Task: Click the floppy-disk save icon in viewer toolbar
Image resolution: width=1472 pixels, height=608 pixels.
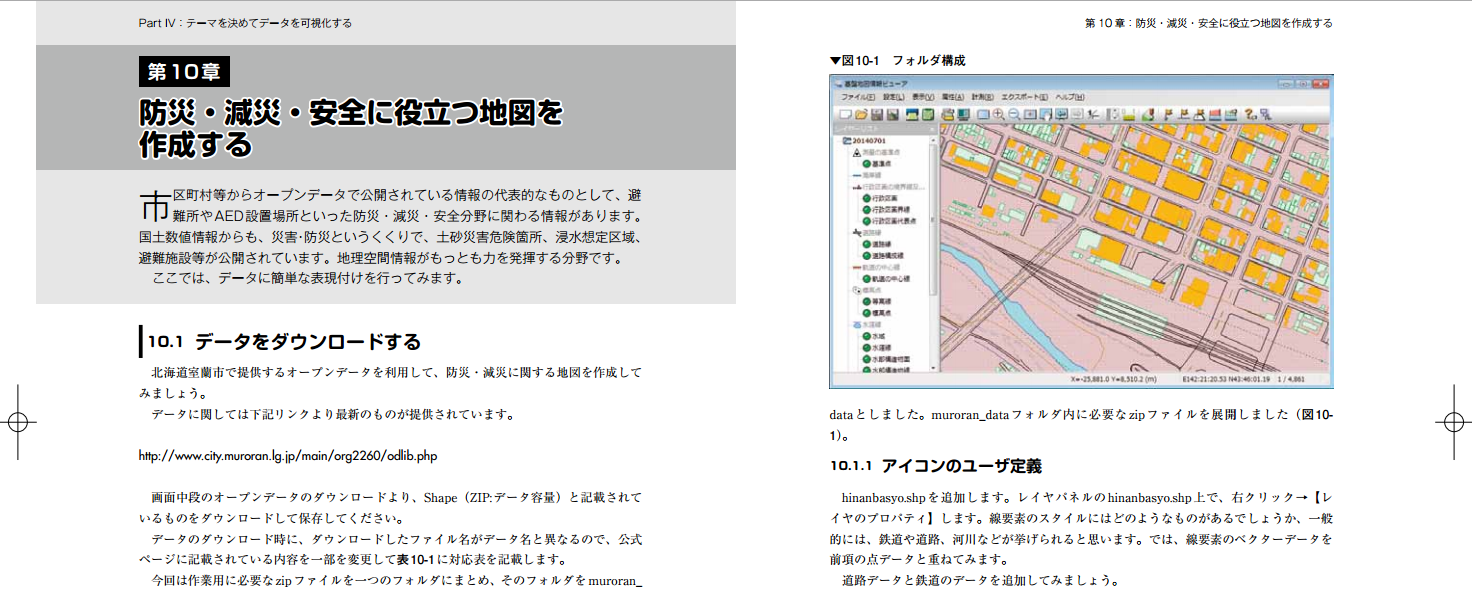Action: coord(877,114)
